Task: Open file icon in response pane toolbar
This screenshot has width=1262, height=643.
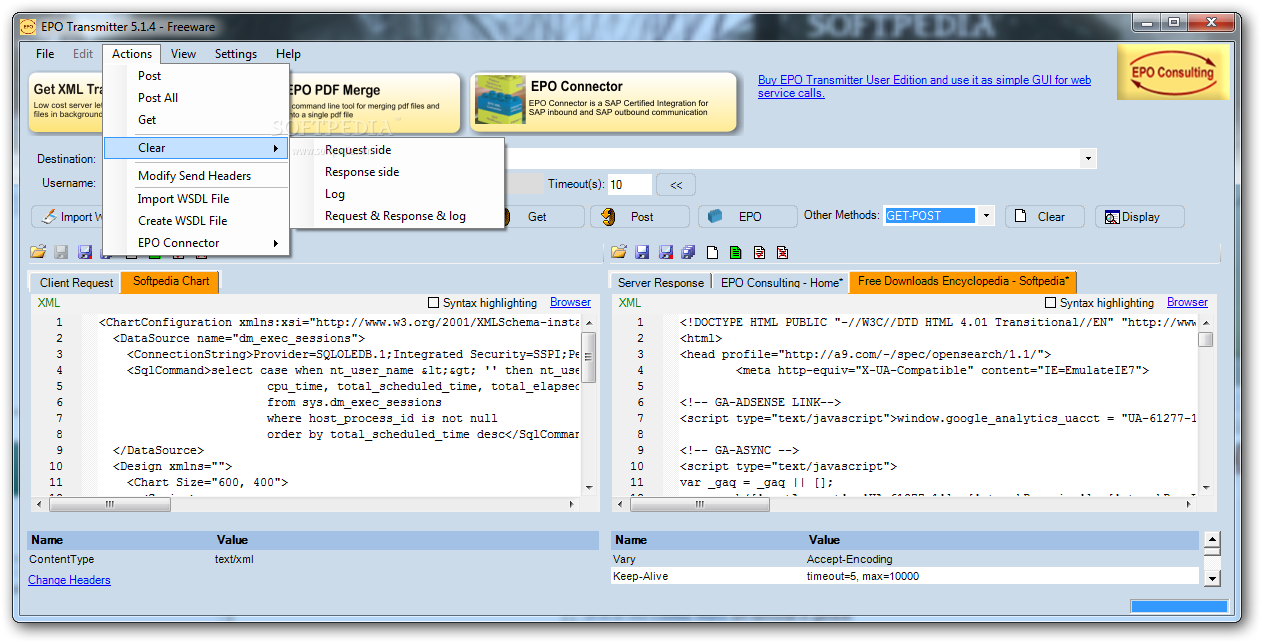Action: pos(619,252)
